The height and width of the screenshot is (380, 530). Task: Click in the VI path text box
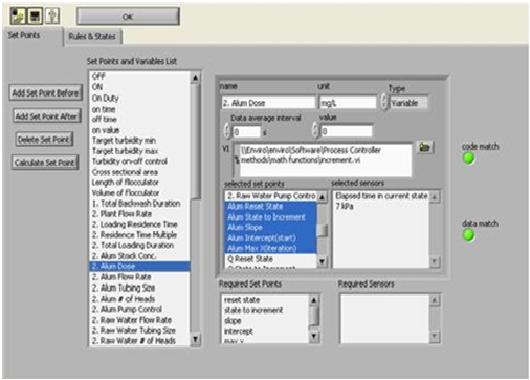pyautogui.click(x=326, y=160)
